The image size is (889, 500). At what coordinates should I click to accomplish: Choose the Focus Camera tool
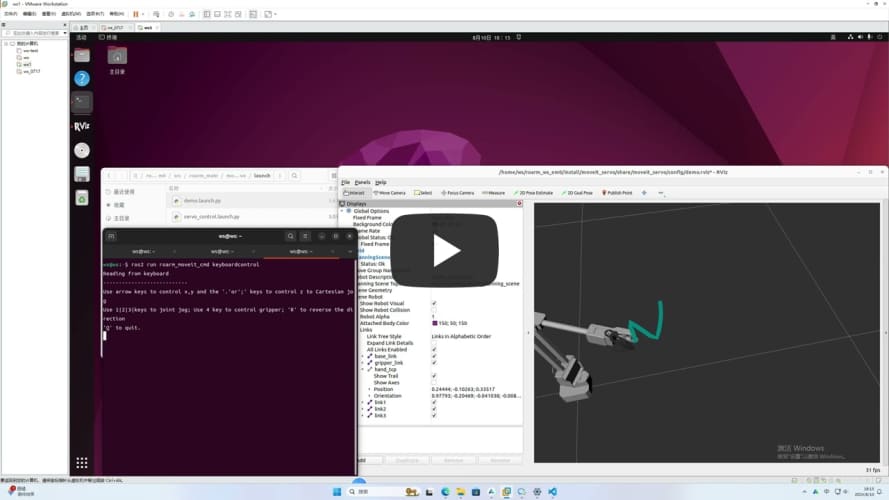click(x=458, y=193)
